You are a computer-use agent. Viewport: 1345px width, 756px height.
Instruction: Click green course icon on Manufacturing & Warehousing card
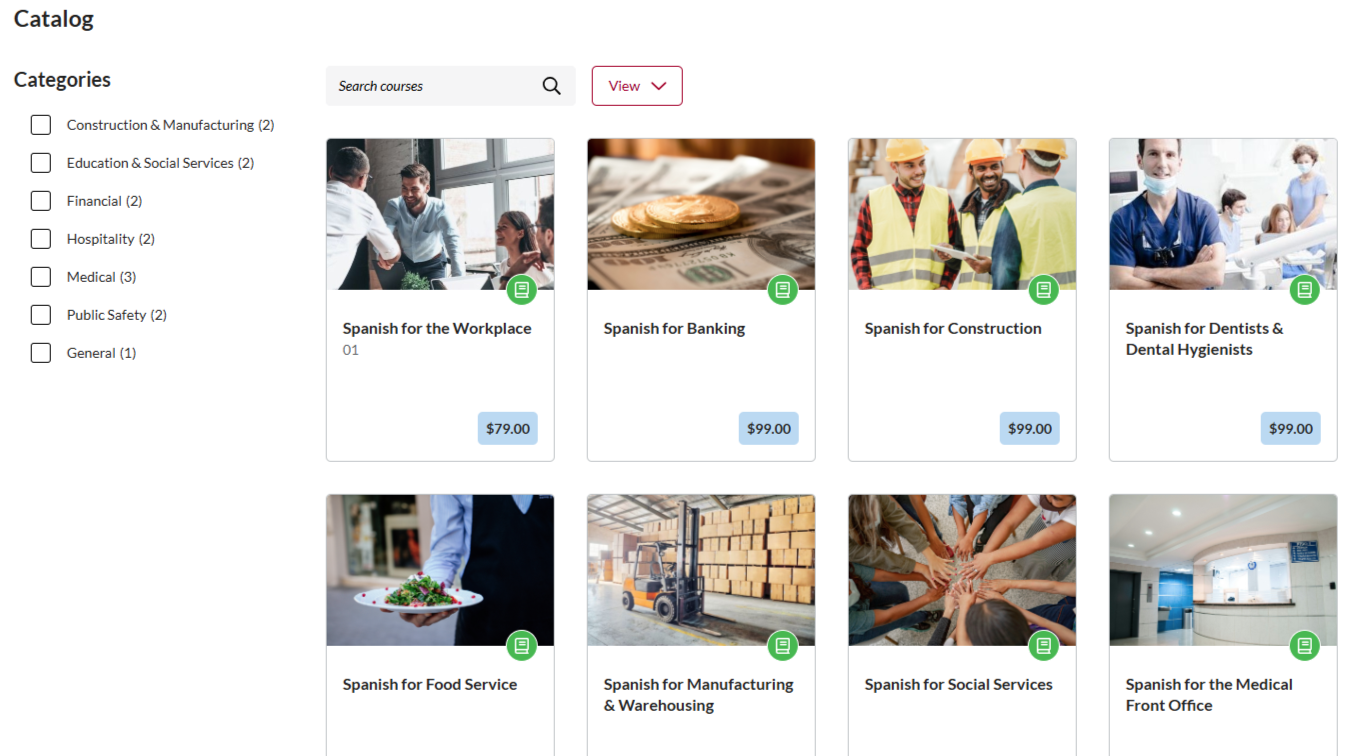coord(782,646)
